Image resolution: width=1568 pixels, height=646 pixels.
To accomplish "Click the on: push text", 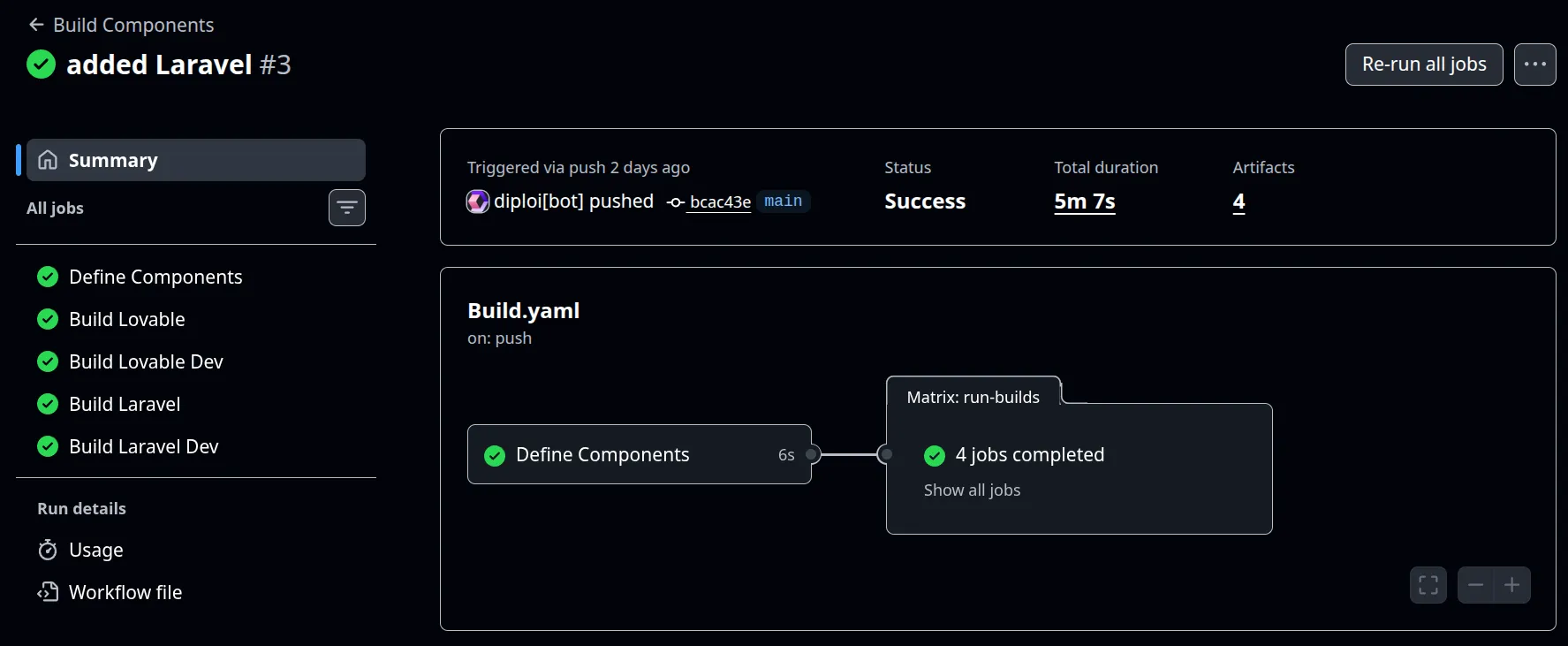I will click(499, 338).
